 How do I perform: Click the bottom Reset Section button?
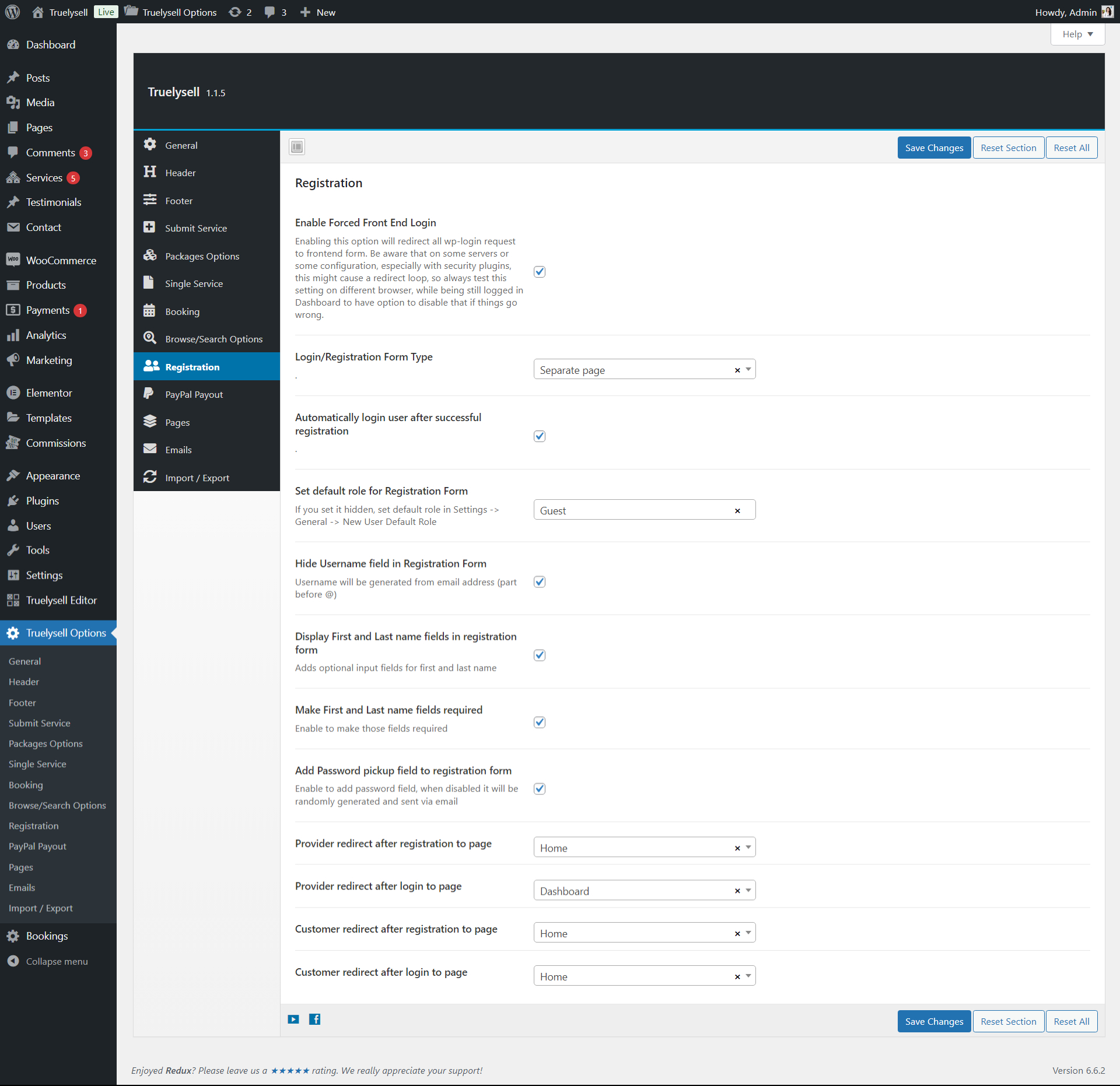pos(1007,1021)
